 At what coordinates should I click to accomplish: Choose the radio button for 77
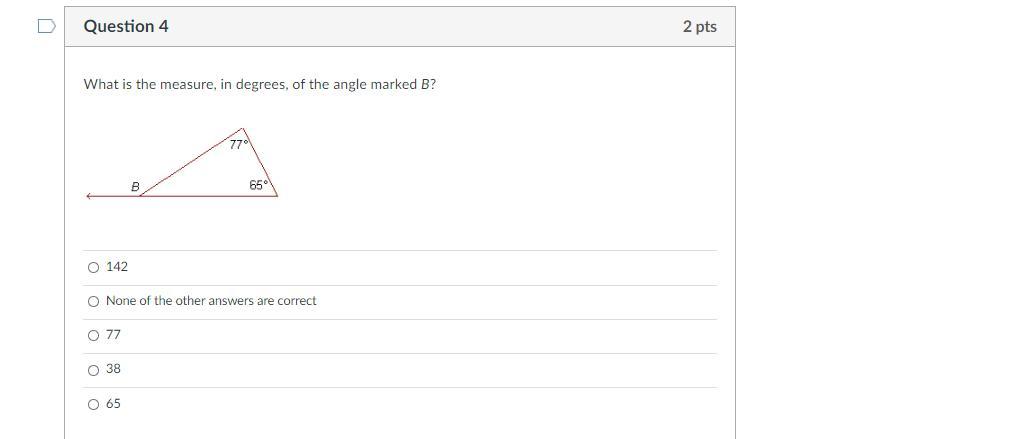pyautogui.click(x=94, y=335)
